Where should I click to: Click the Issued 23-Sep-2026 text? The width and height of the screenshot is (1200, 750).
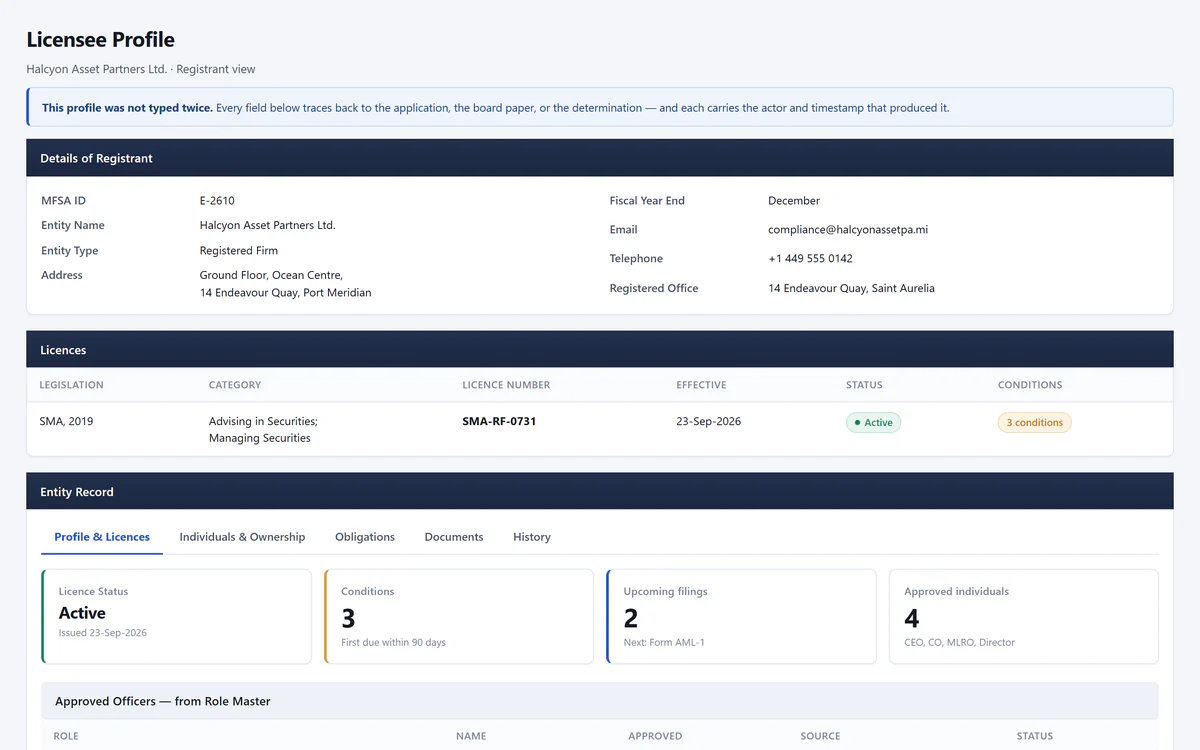pyautogui.click(x=103, y=633)
